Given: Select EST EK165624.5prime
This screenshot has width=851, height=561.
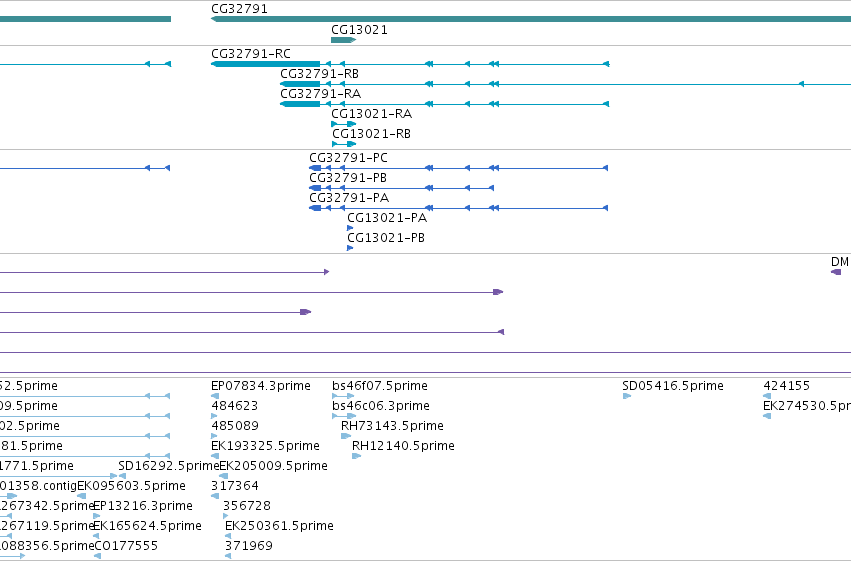Looking at the screenshot, I should (x=148, y=526).
